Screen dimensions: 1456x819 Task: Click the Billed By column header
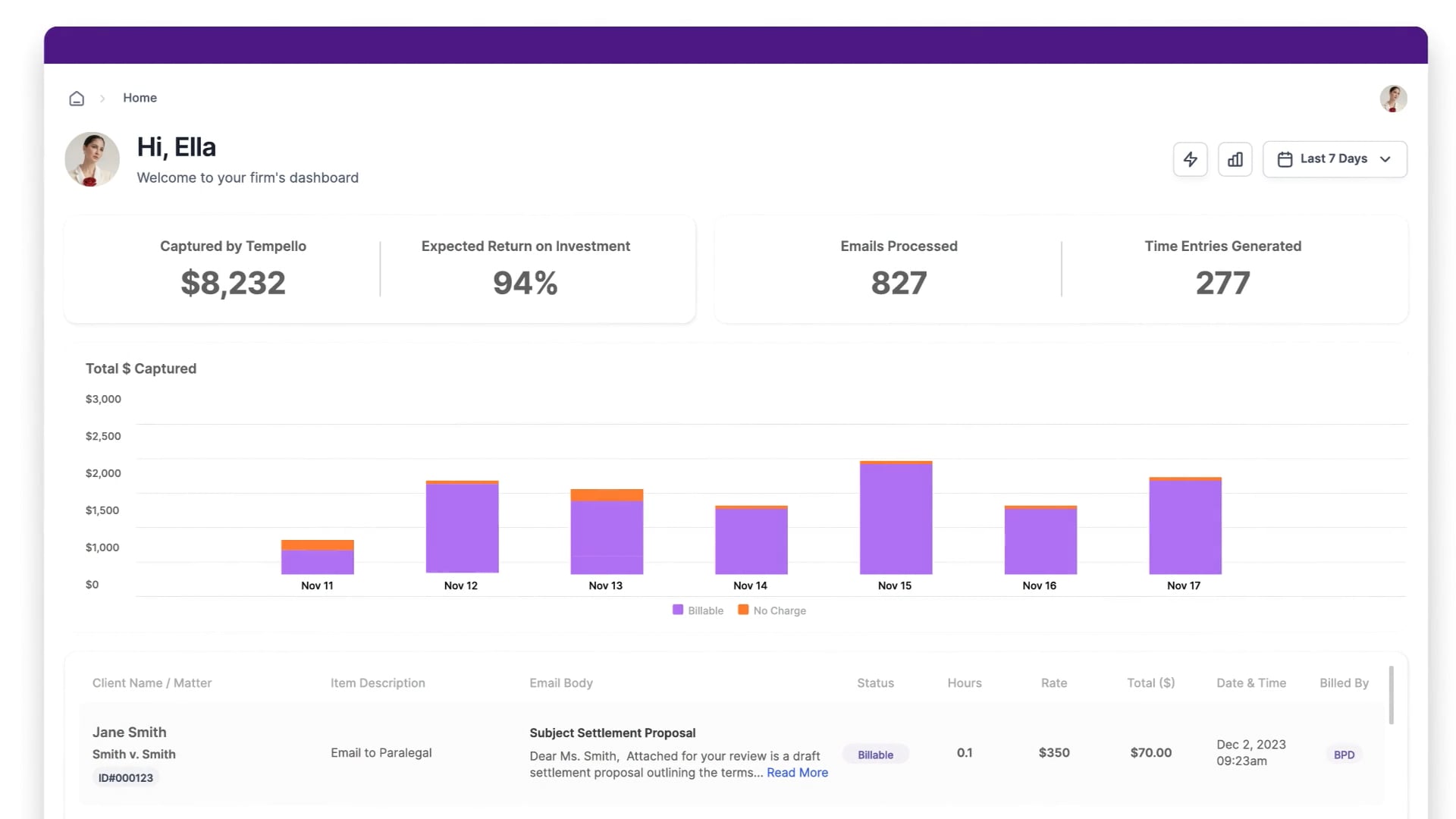[1344, 682]
